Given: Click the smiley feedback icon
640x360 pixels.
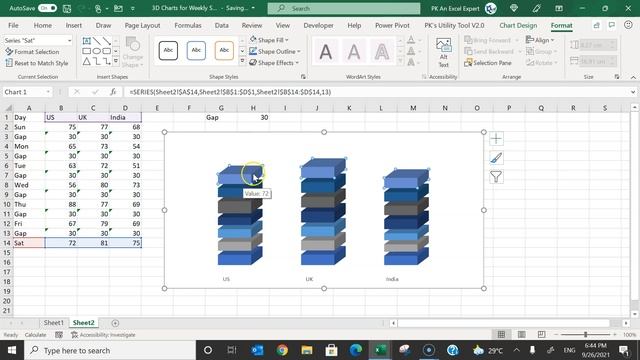Looking at the screenshot, I should [x=628, y=25].
